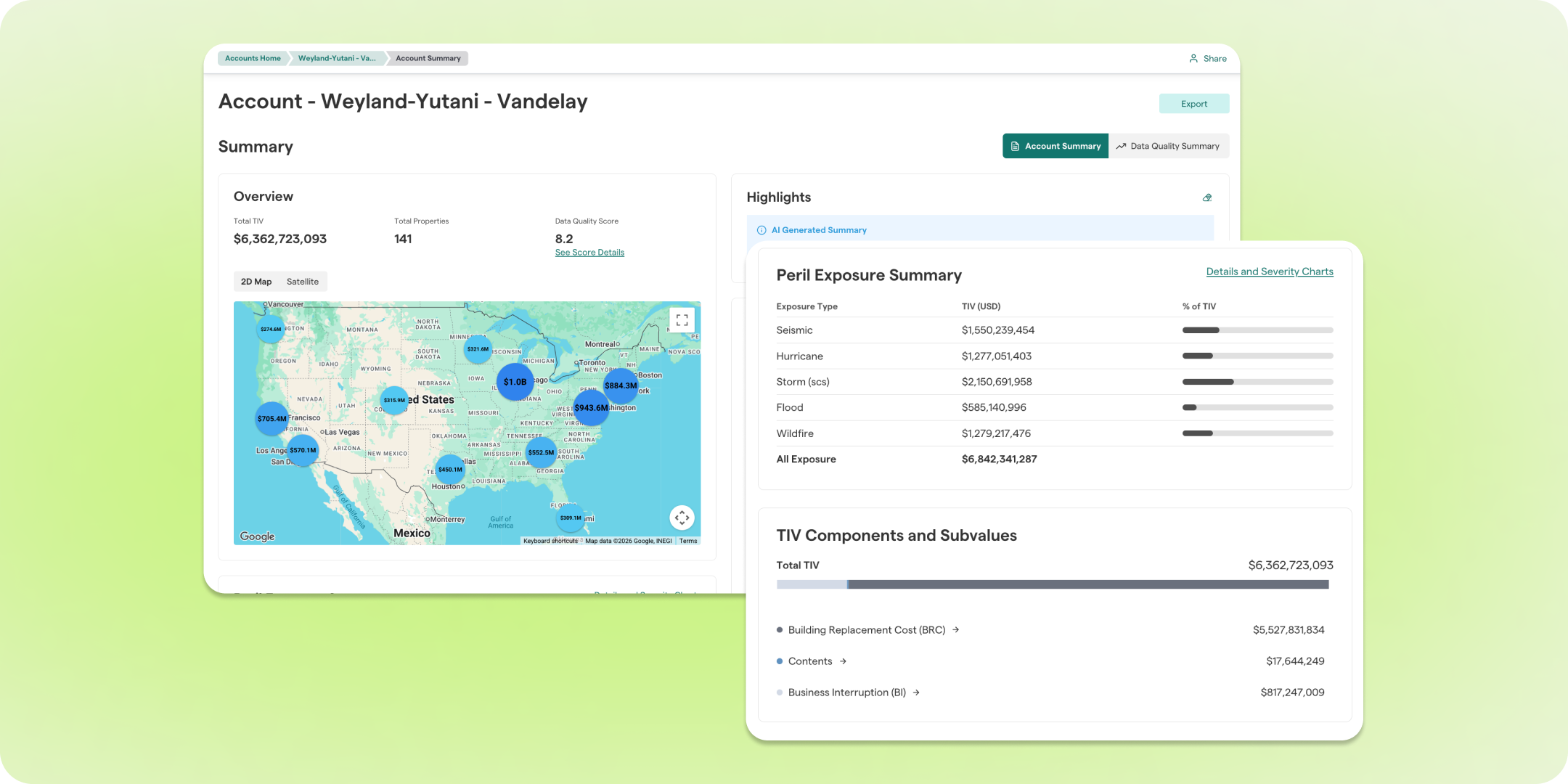This screenshot has width=1568, height=784.
Task: Click the AI Generated Summary banner
Action: (980, 229)
